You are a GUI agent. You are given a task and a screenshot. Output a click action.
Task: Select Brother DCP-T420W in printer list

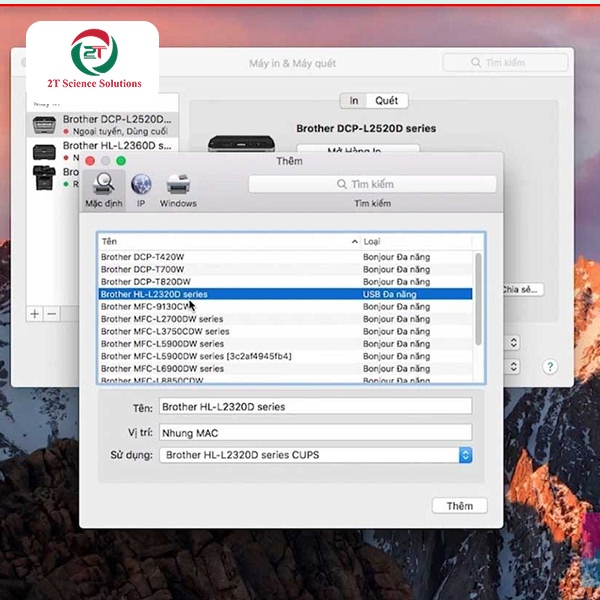point(143,257)
